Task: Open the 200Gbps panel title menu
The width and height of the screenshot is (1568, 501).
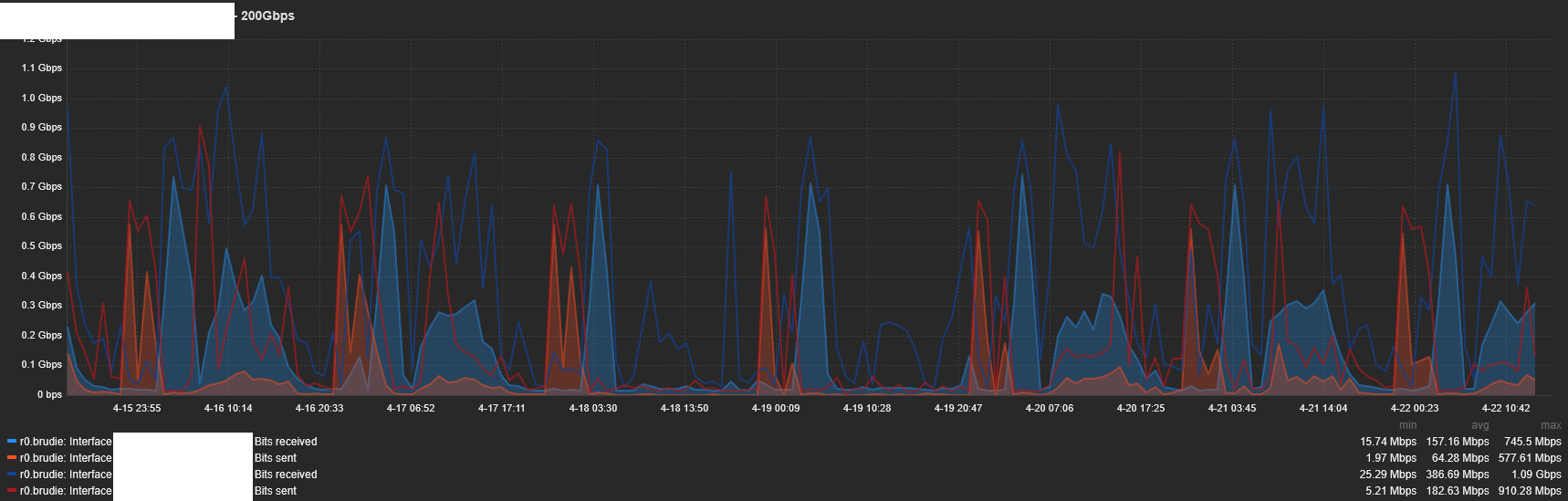Action: coord(267,16)
